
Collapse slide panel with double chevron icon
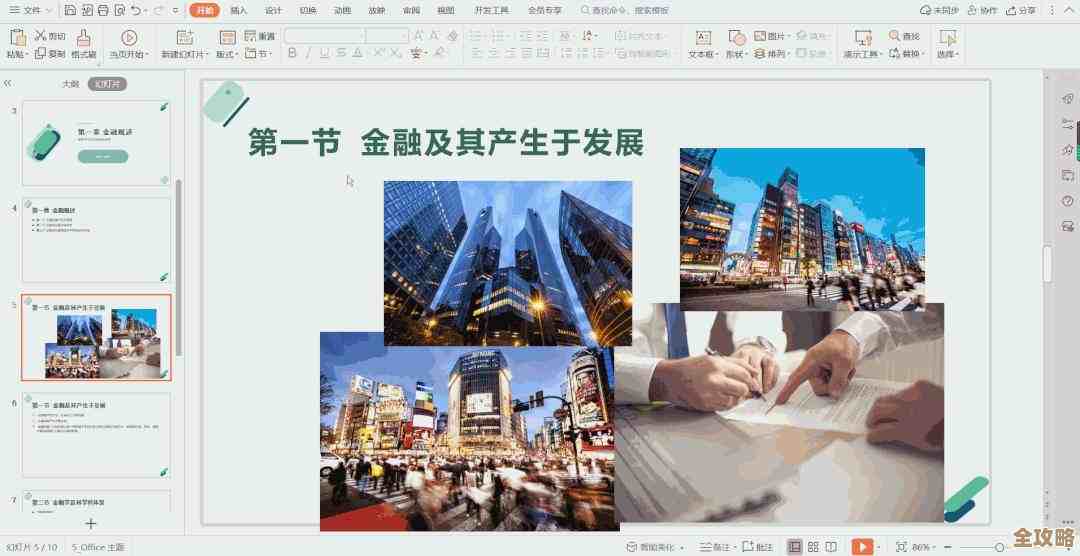pos(8,83)
